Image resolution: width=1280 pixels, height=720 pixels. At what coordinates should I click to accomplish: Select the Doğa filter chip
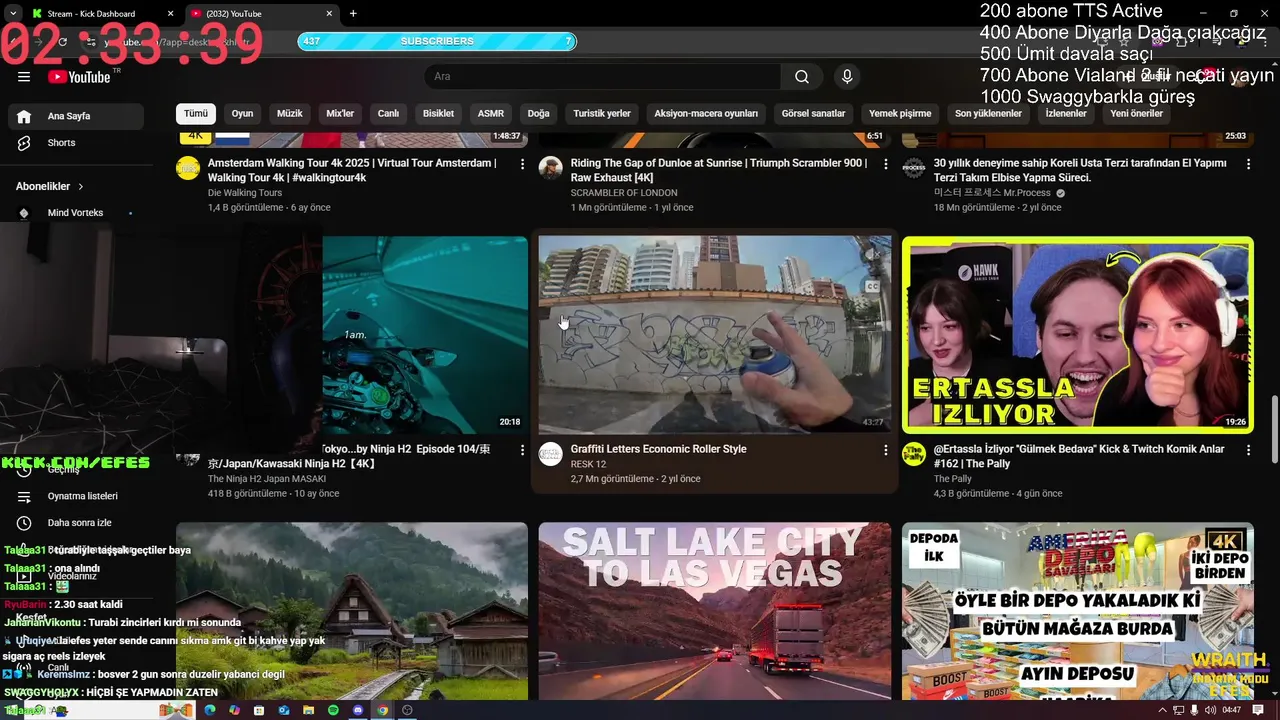[539, 114]
